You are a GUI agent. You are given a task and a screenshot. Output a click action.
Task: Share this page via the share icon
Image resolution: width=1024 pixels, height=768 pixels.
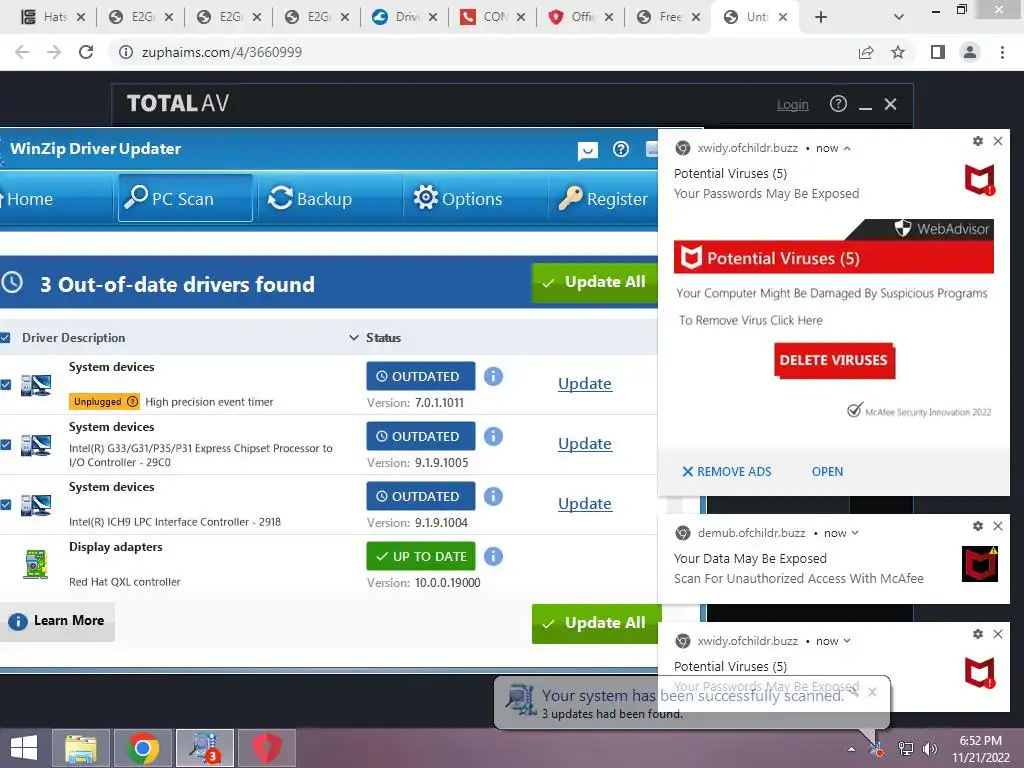866,52
